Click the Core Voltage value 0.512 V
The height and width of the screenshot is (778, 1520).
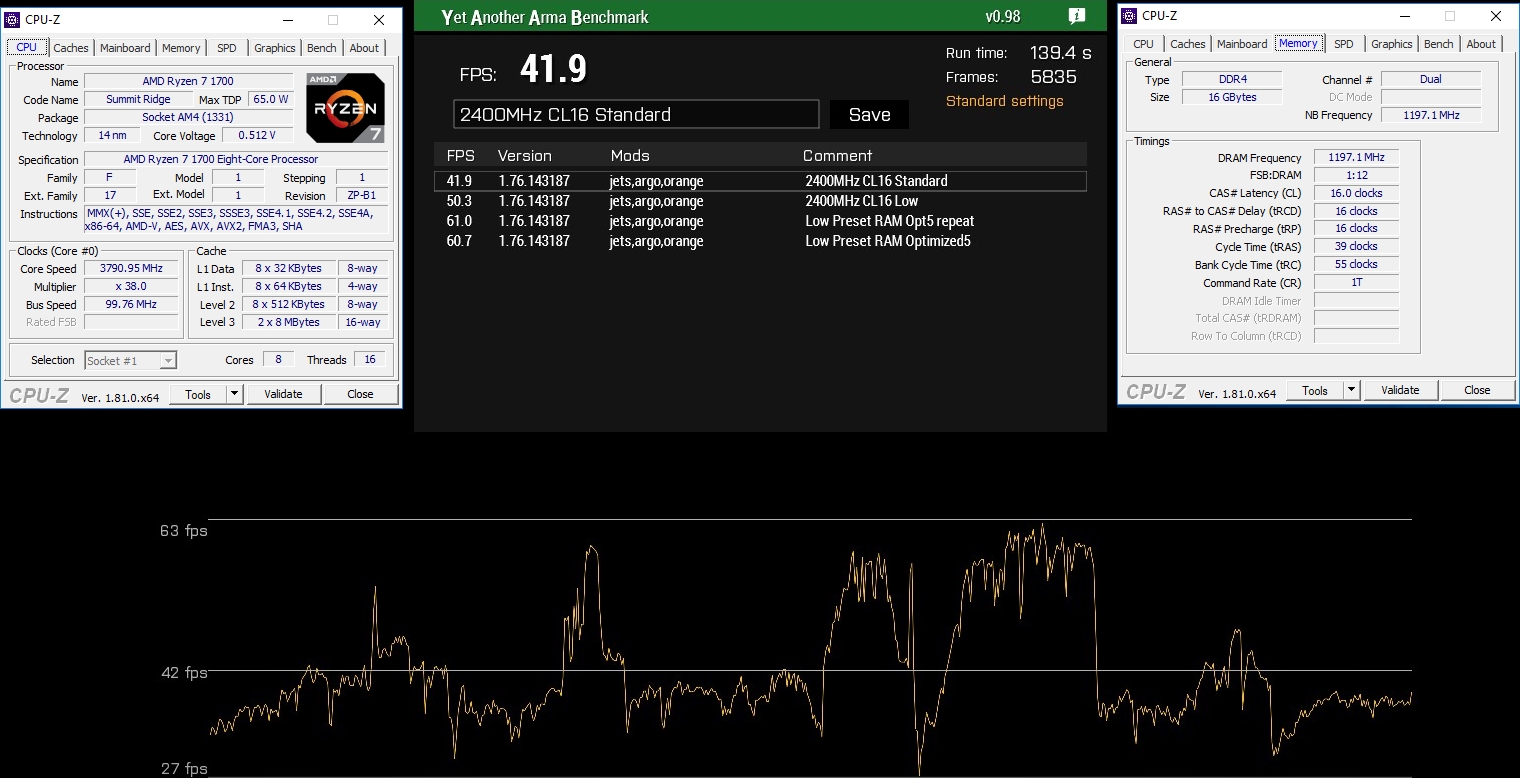[257, 136]
